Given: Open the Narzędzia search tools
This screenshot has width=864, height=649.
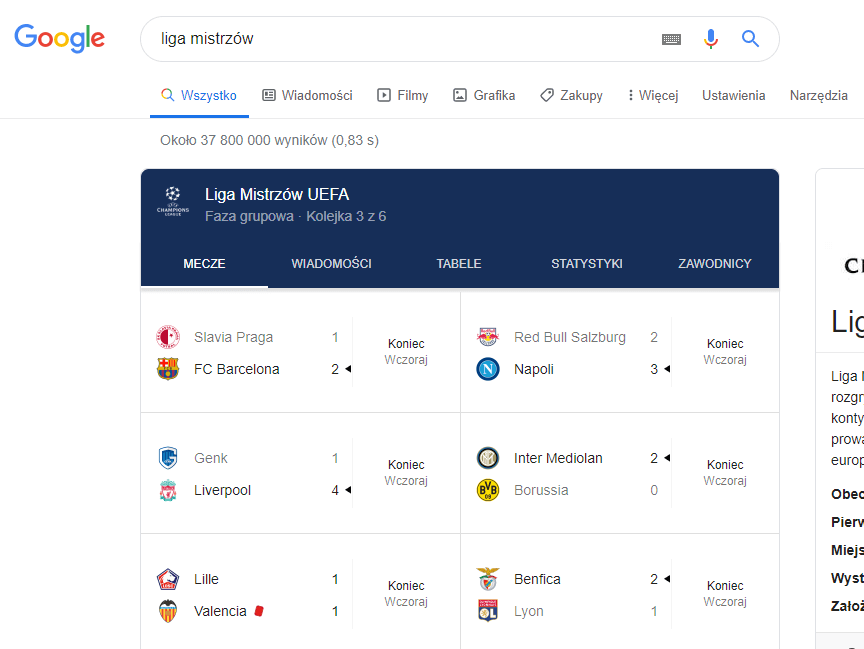Looking at the screenshot, I should click(818, 96).
